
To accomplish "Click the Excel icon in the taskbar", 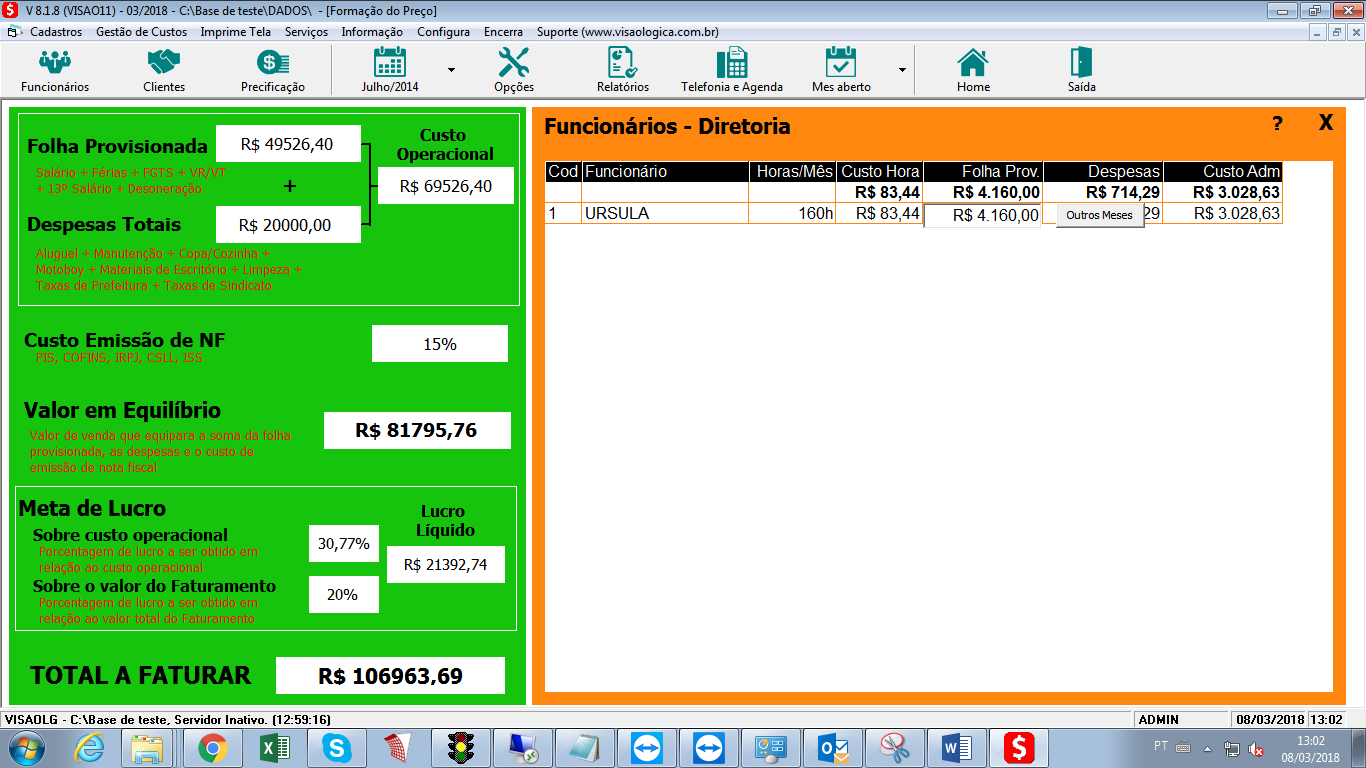I will tap(274, 748).
